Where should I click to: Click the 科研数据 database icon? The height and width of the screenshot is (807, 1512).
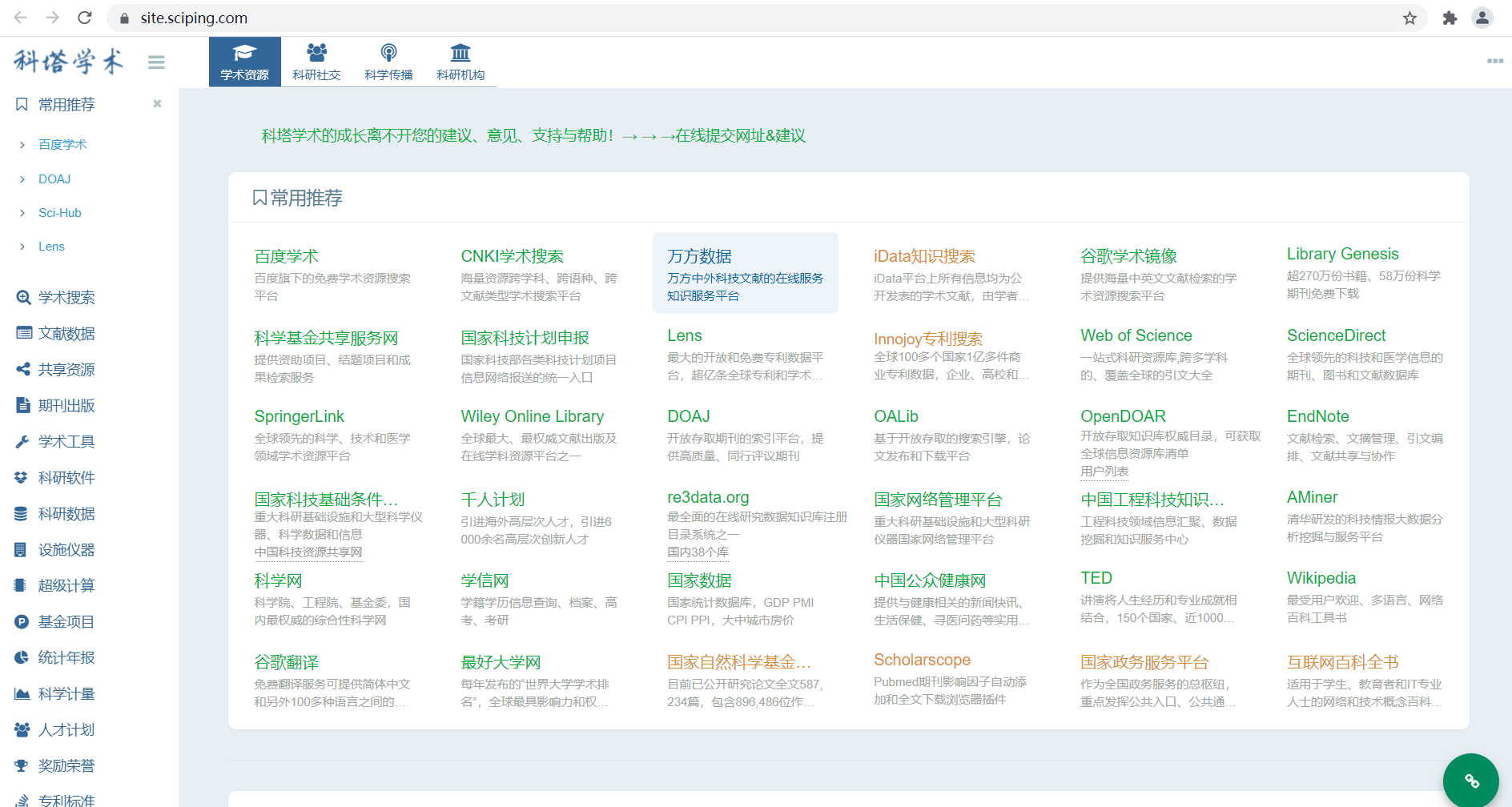(x=22, y=513)
